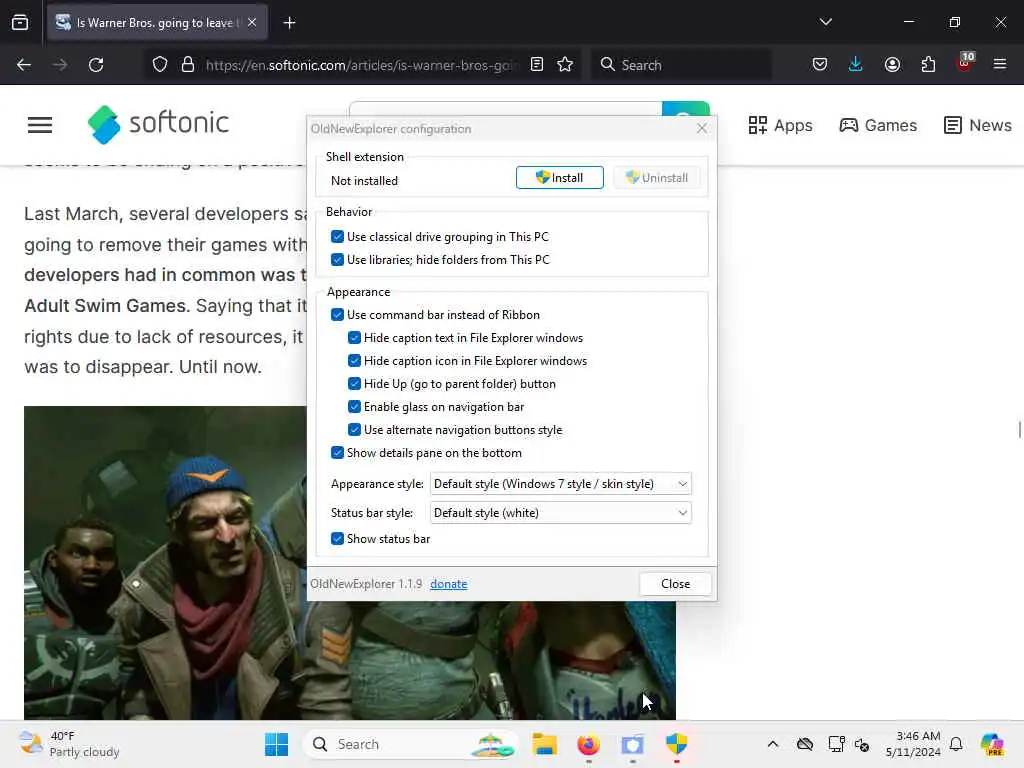Click the Softonic teal search button

[686, 109]
